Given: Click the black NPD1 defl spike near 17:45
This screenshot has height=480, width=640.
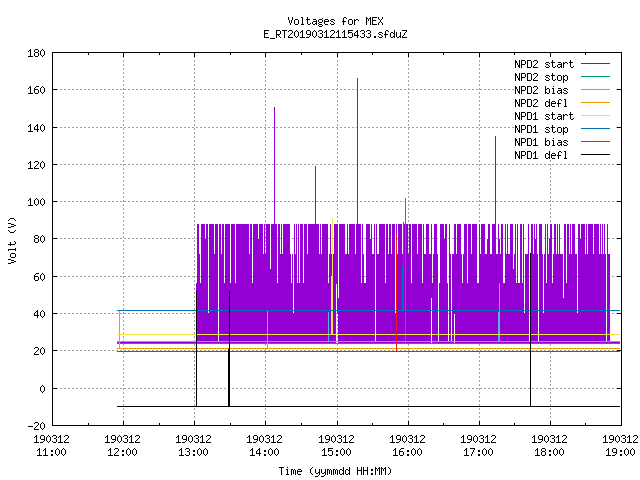Looking at the screenshot, I should (x=530, y=330).
